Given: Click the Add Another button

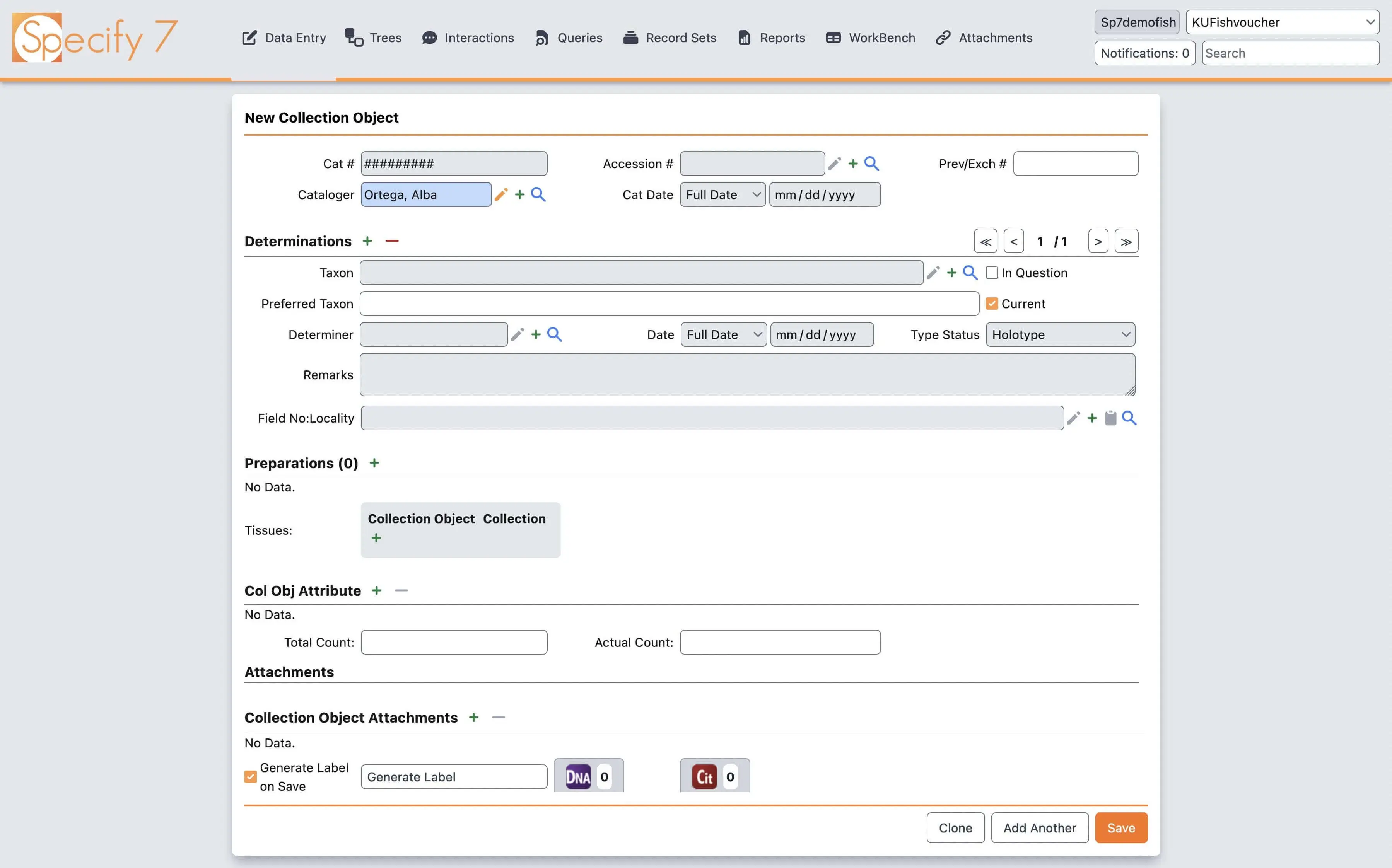Looking at the screenshot, I should (x=1039, y=828).
